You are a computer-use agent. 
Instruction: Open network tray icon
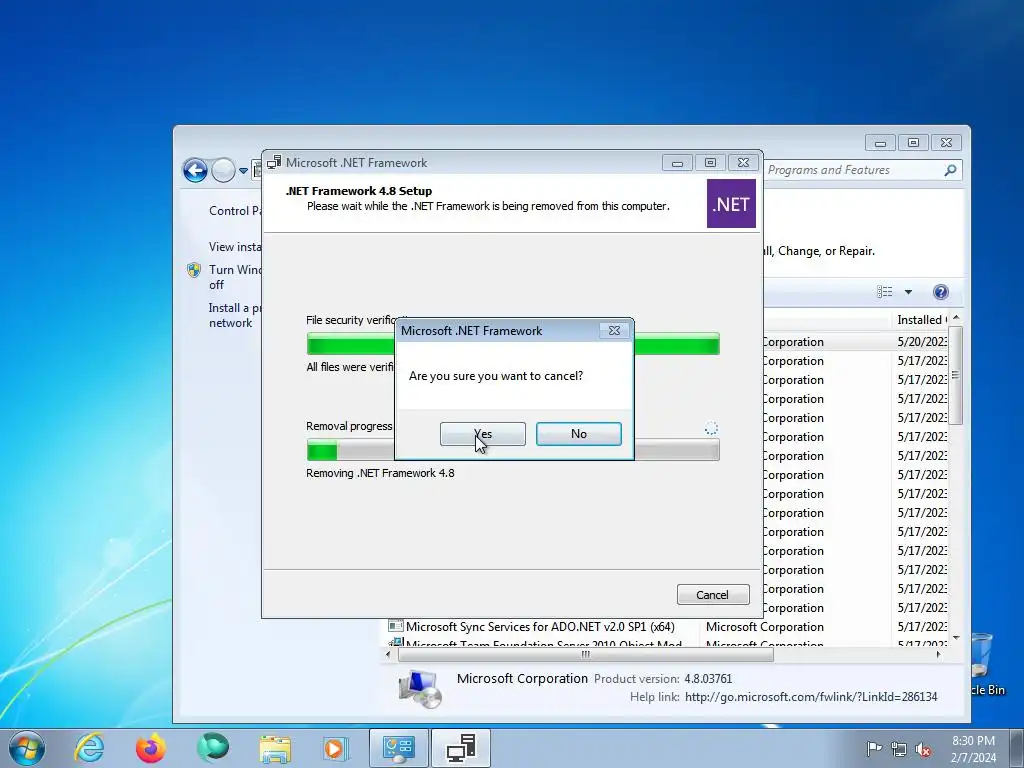coord(899,749)
